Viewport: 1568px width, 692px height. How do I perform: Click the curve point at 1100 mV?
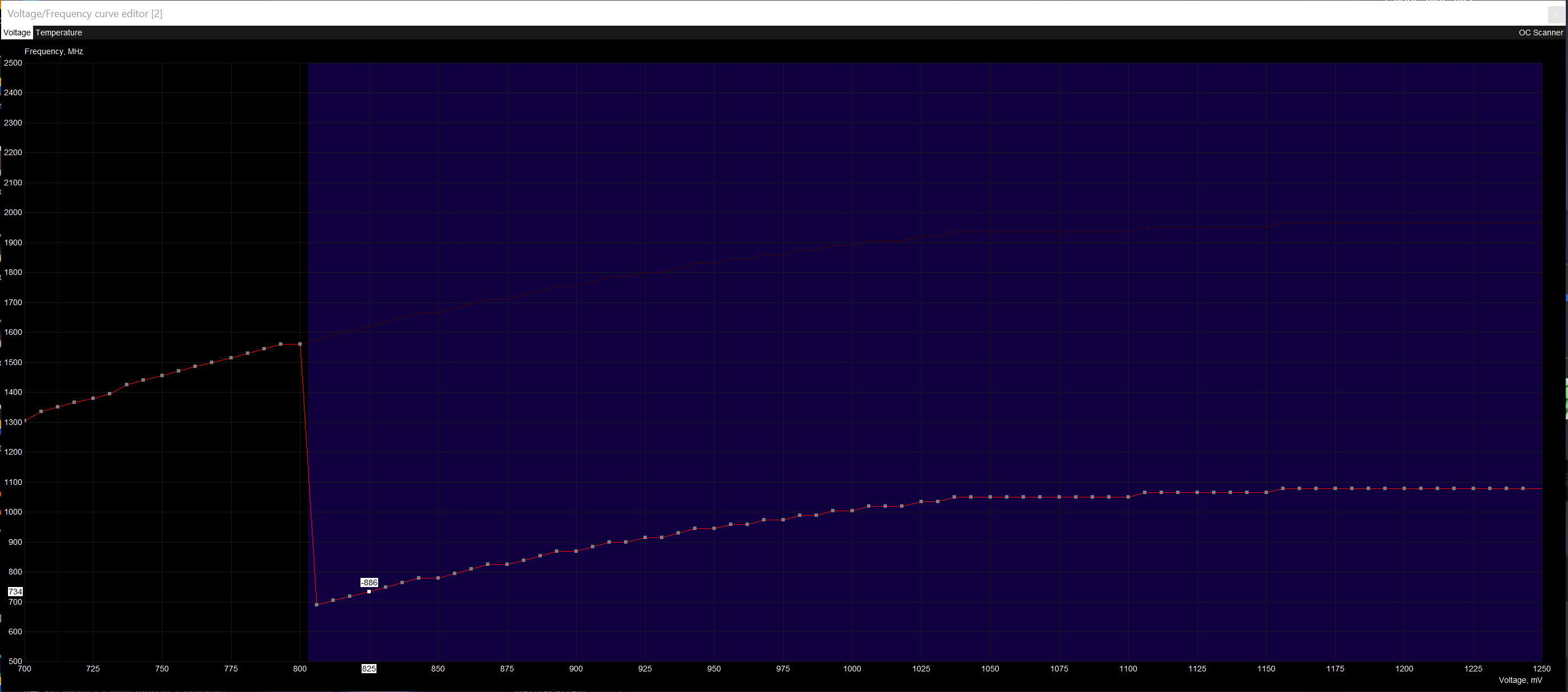click(1129, 497)
